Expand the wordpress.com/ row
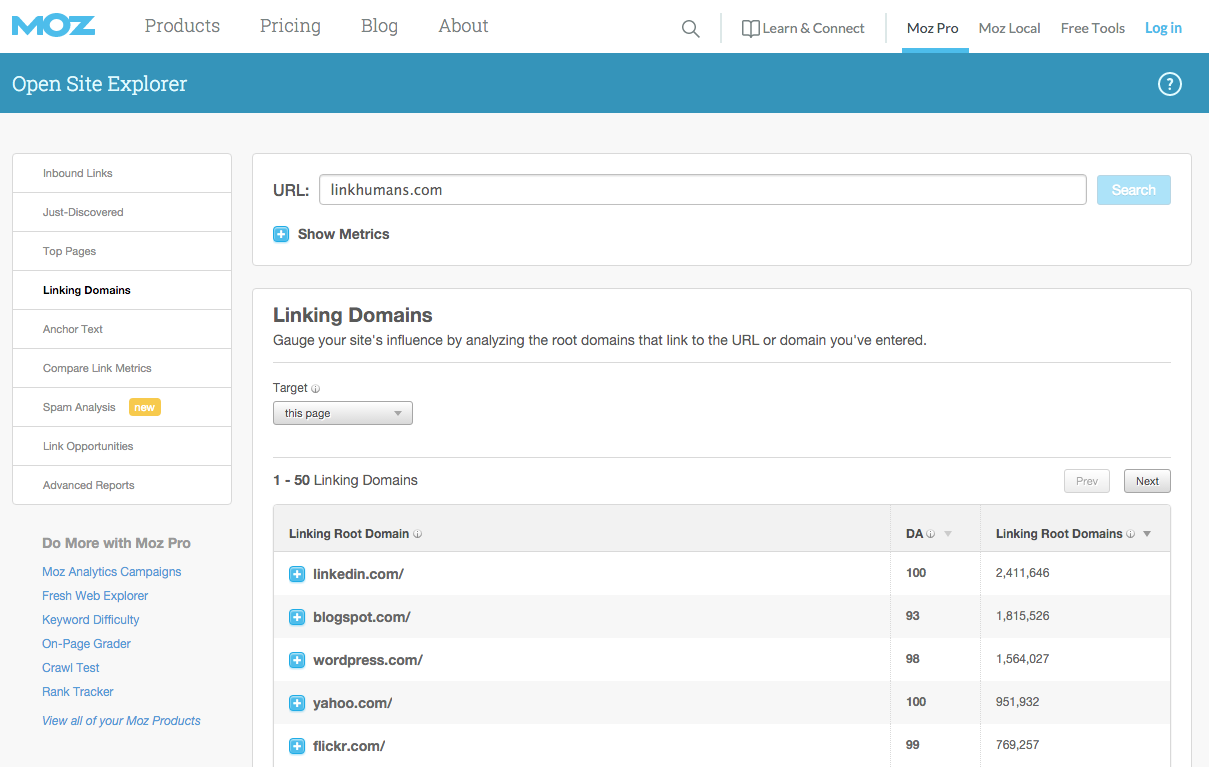Screen dimensions: 1209x767 point(297,660)
